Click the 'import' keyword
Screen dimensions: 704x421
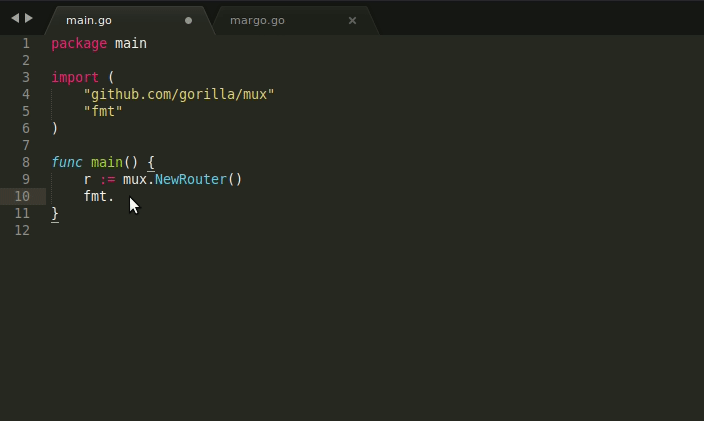click(75, 78)
